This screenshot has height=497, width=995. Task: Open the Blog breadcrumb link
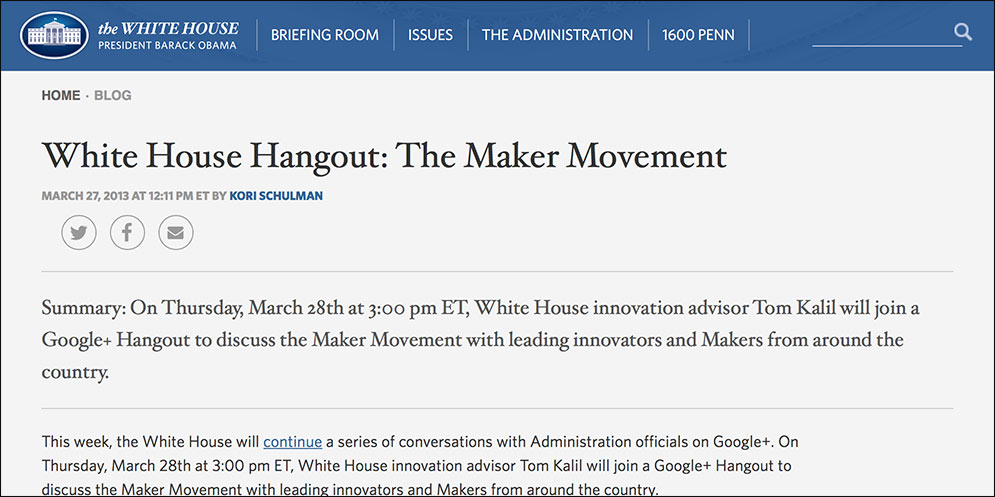[113, 96]
